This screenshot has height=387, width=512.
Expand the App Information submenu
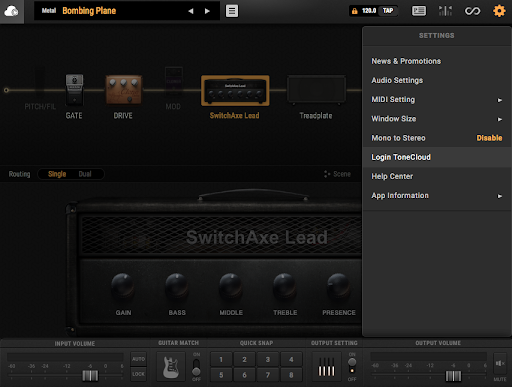coord(437,196)
